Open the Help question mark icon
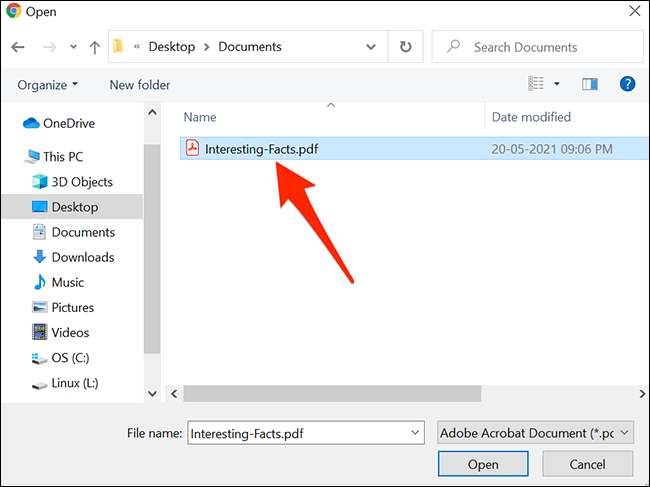 tap(627, 84)
